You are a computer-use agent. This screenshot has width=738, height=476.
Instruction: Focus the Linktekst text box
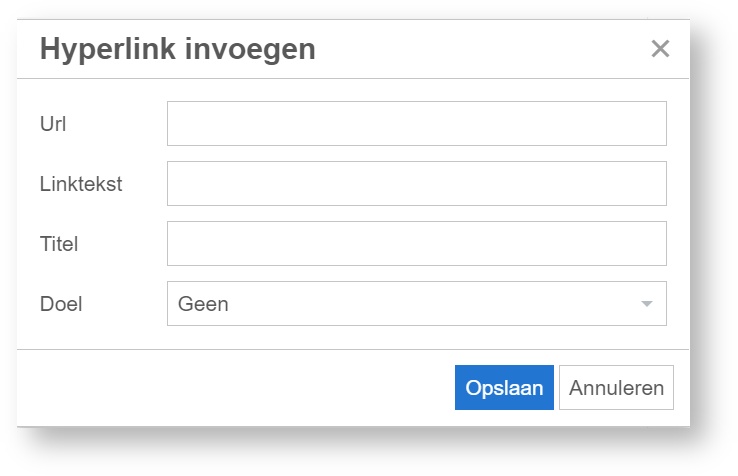[x=416, y=183]
